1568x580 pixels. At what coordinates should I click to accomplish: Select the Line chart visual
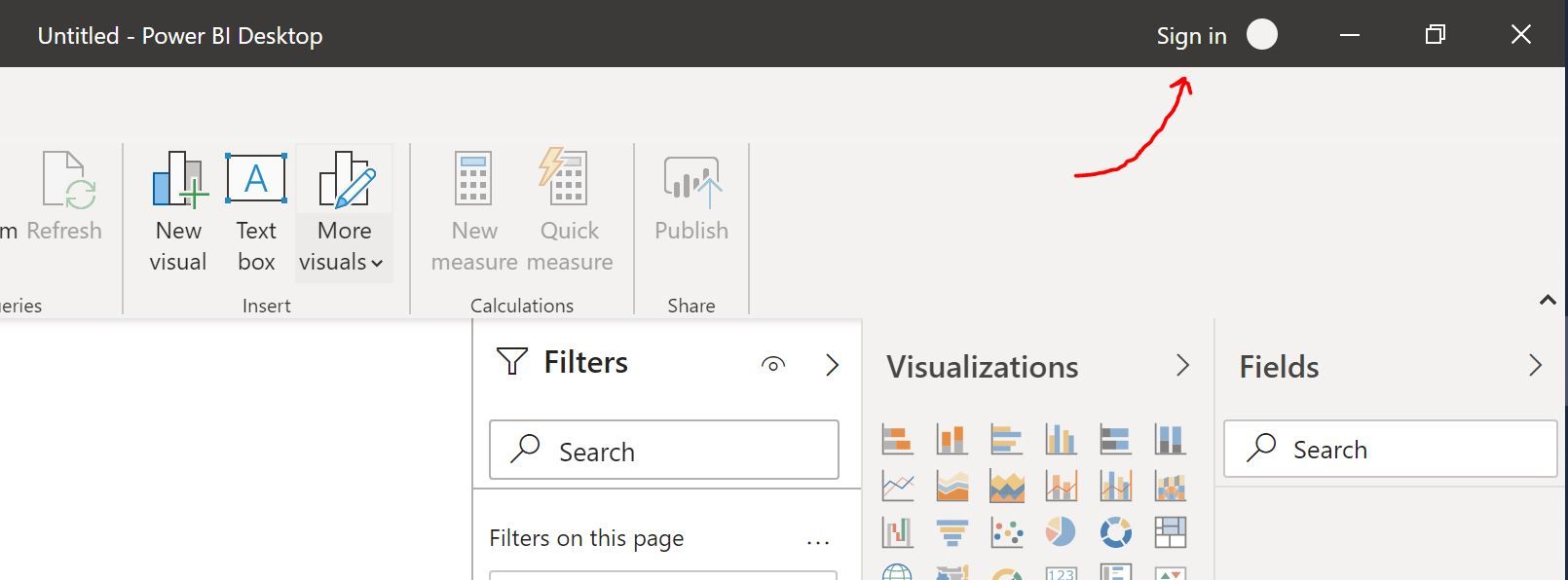(898, 486)
